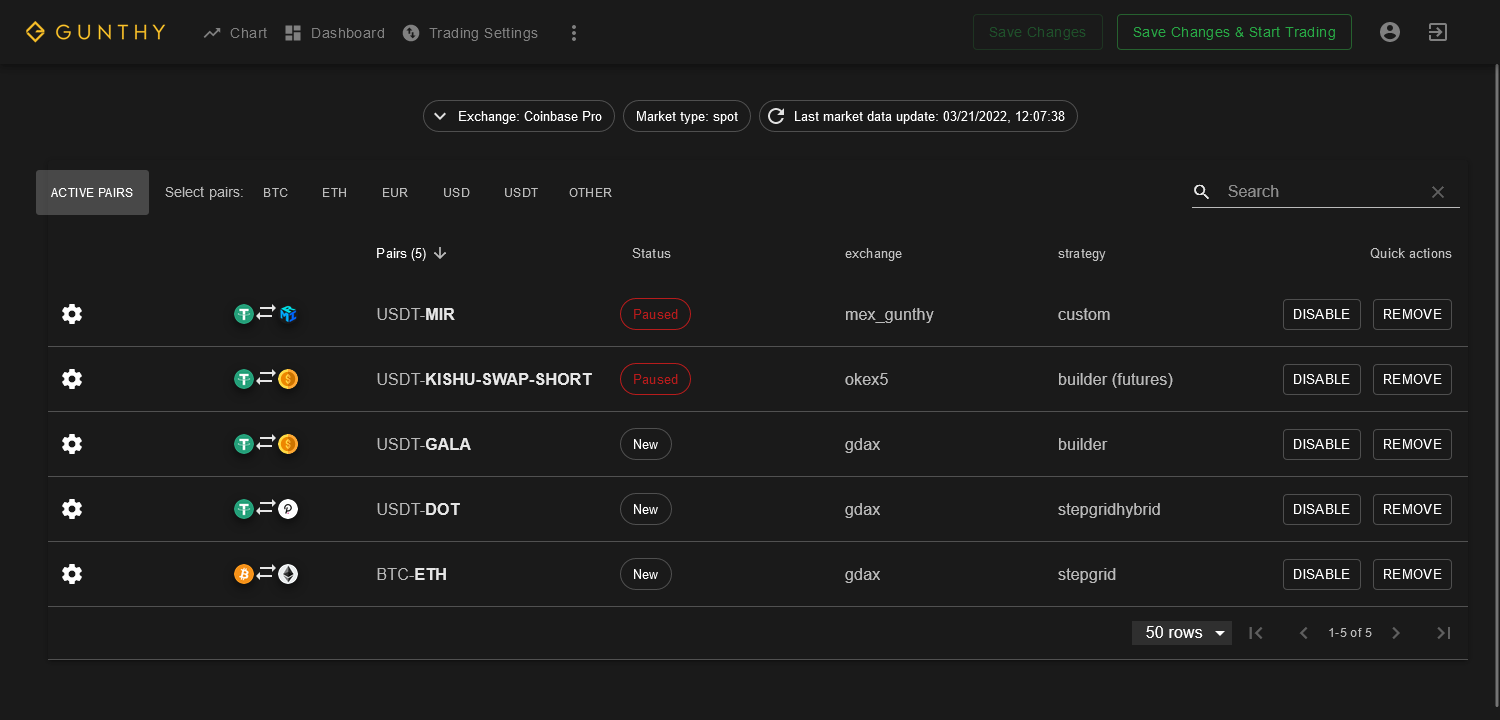The image size is (1500, 720).
Task: Select the USDT pairs tab
Action: pos(521,193)
